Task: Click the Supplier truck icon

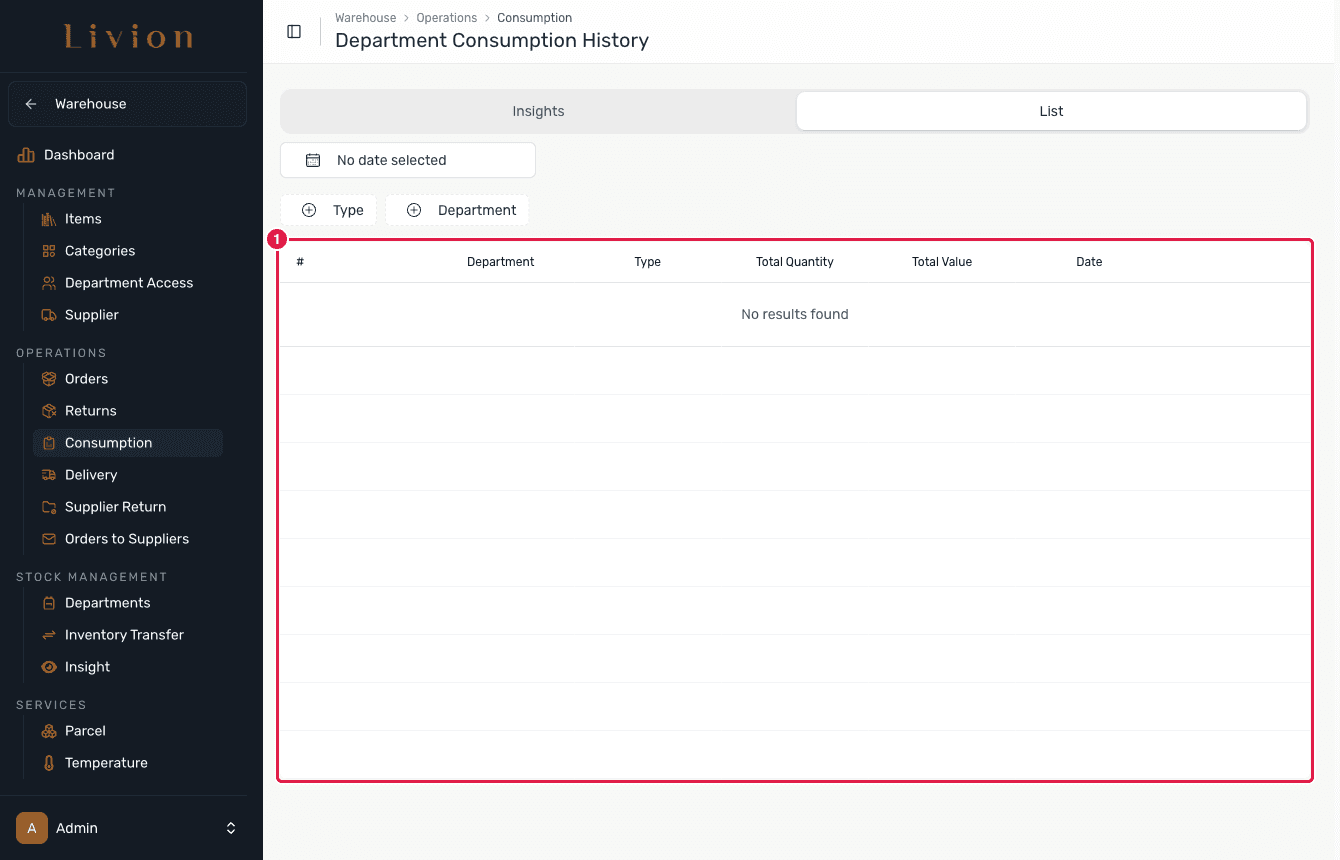Action: click(x=49, y=315)
